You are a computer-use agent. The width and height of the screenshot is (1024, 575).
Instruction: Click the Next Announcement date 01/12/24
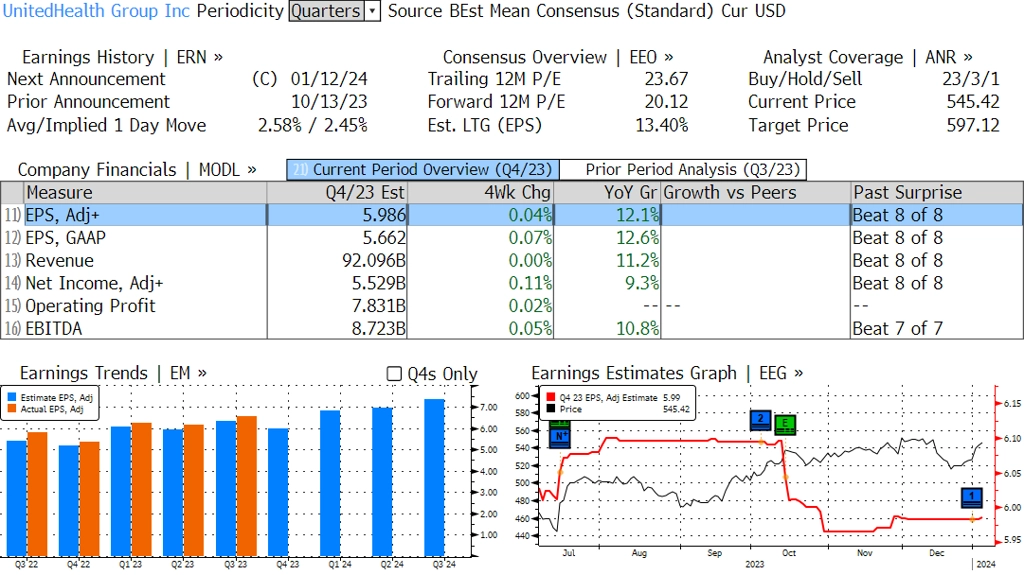coord(329,79)
